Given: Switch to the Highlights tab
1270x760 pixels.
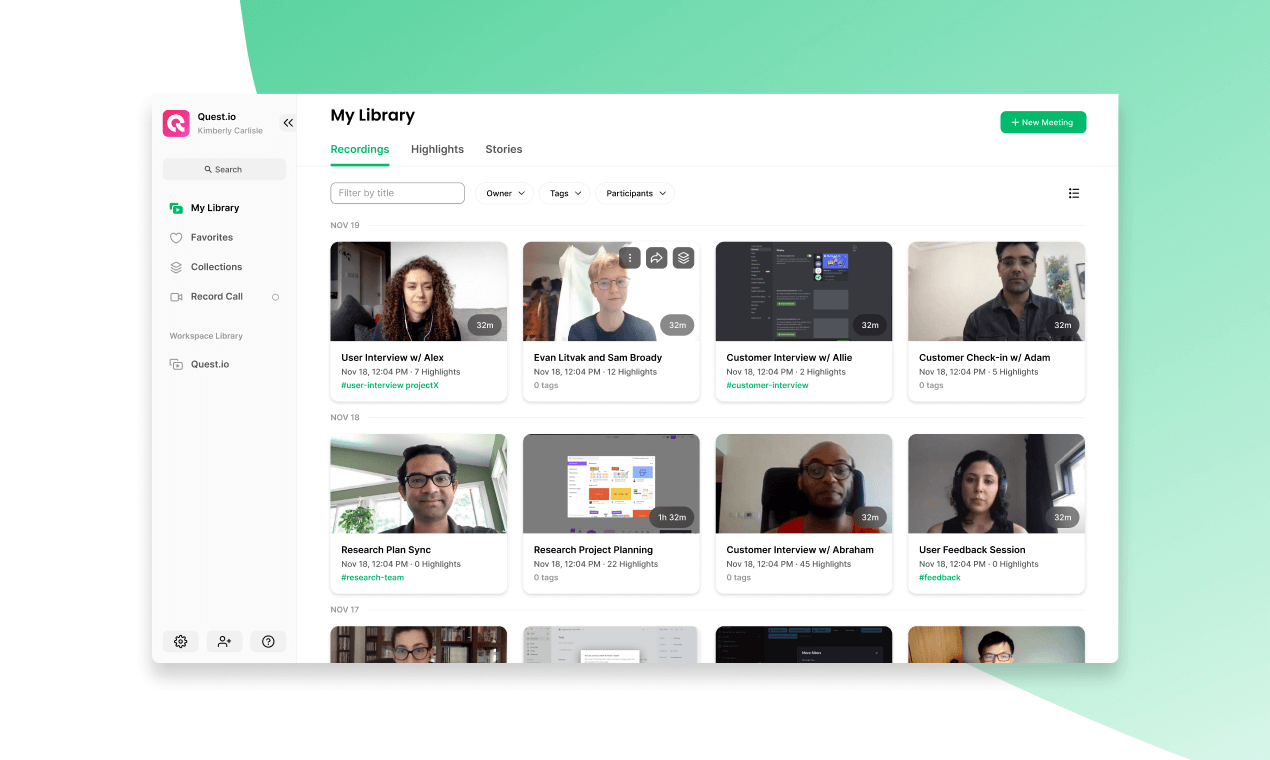Looking at the screenshot, I should point(437,149).
